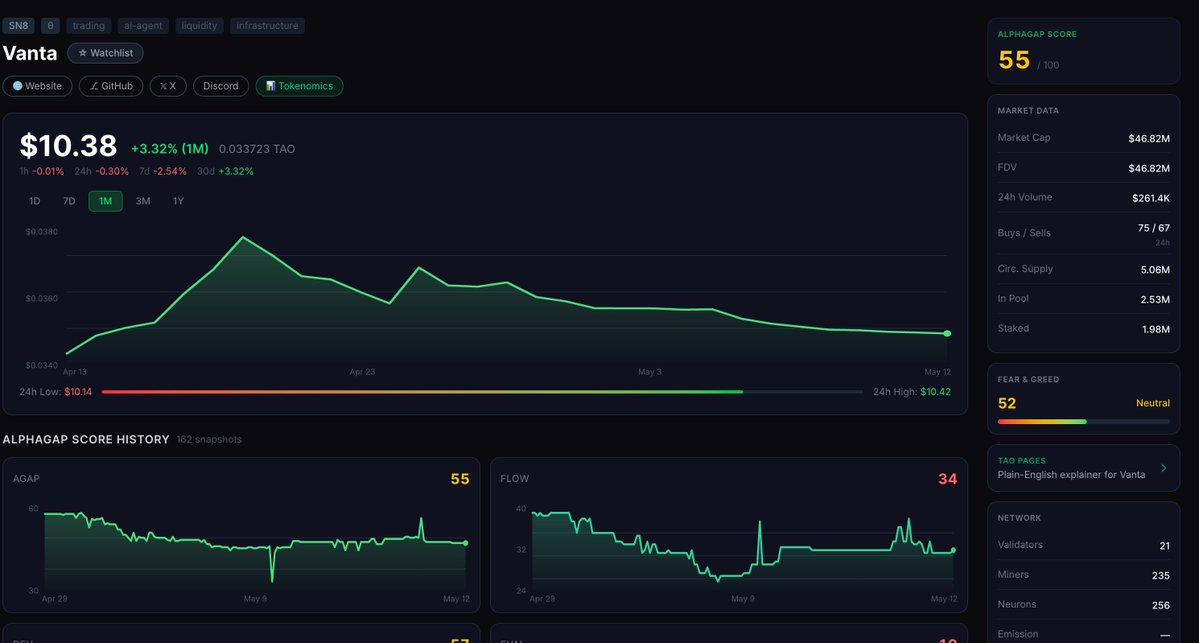
Task: Click the 162 snapshots label
Action: [x=209, y=440]
